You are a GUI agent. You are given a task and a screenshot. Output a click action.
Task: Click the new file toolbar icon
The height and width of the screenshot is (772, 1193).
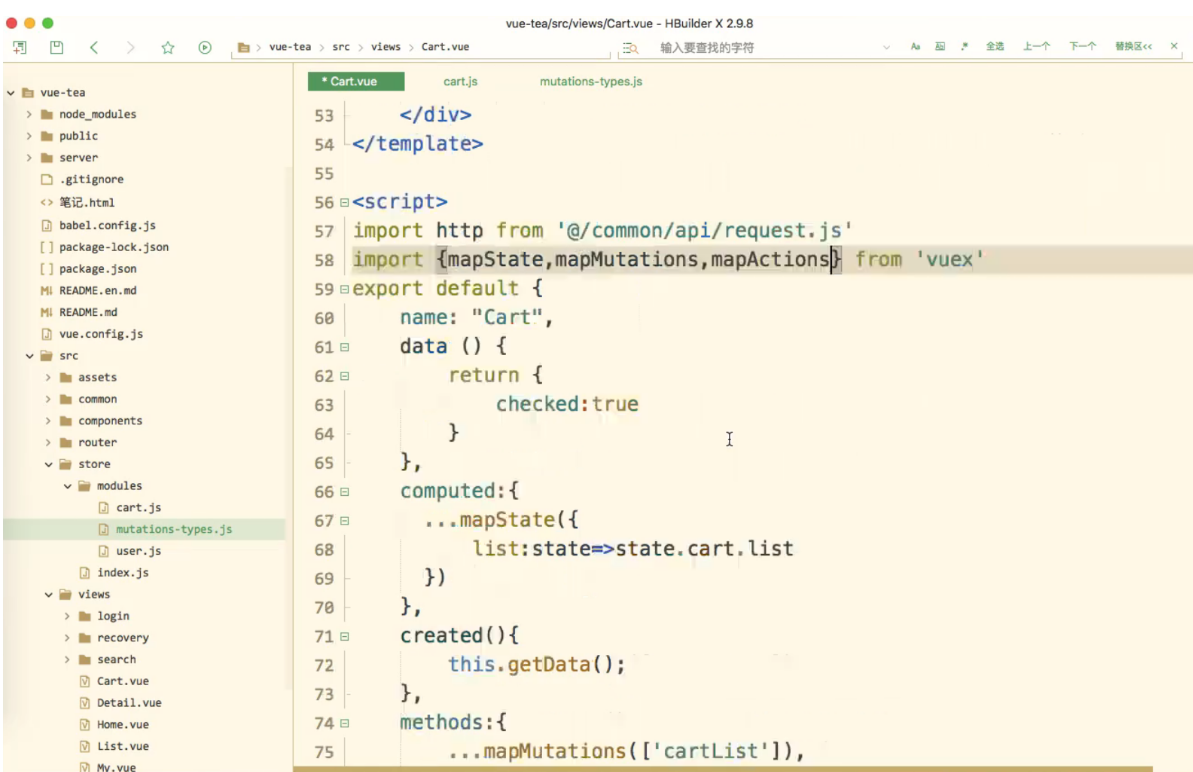20,47
